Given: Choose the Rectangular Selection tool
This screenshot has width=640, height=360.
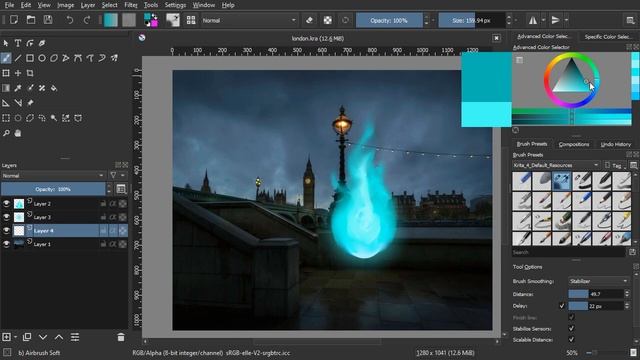Looking at the screenshot, I should click(6, 118).
